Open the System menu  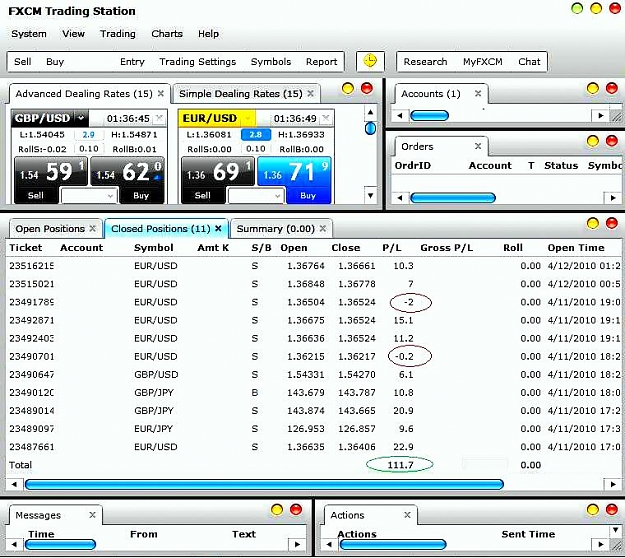(29, 34)
